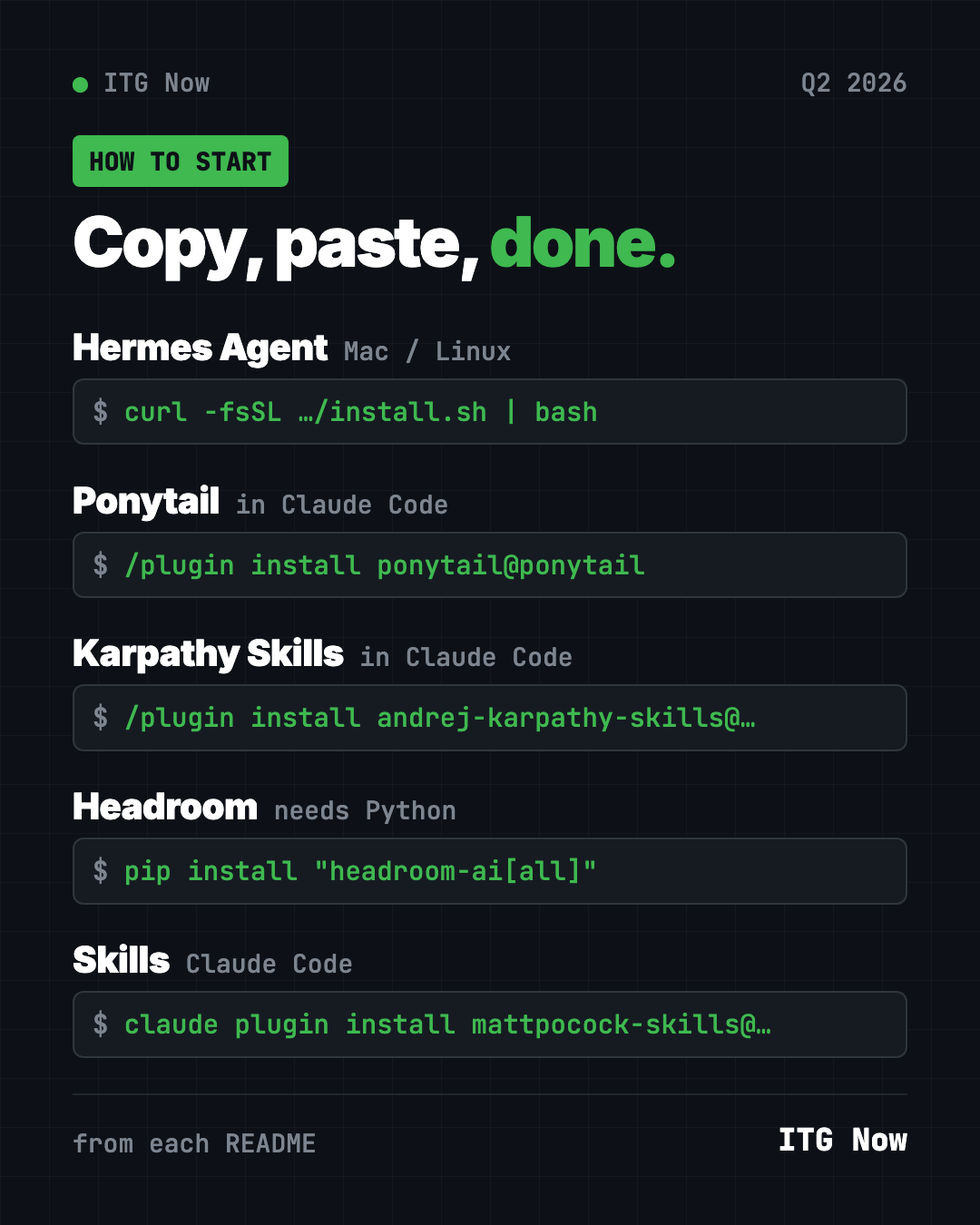Select the mattpocock-skills command box
This screenshot has width=980, height=1225.
pyautogui.click(x=490, y=1024)
